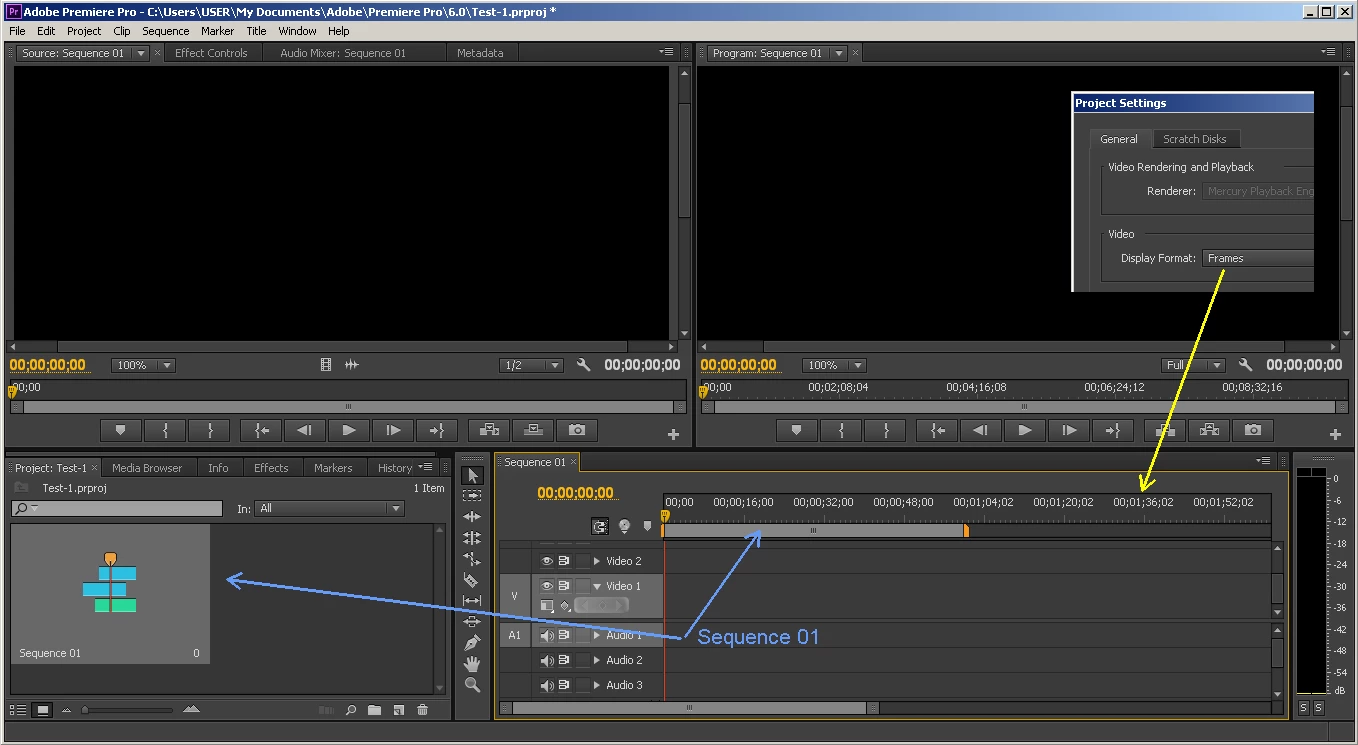Expand the Audio 3 track
This screenshot has width=1358, height=745.
[597, 685]
